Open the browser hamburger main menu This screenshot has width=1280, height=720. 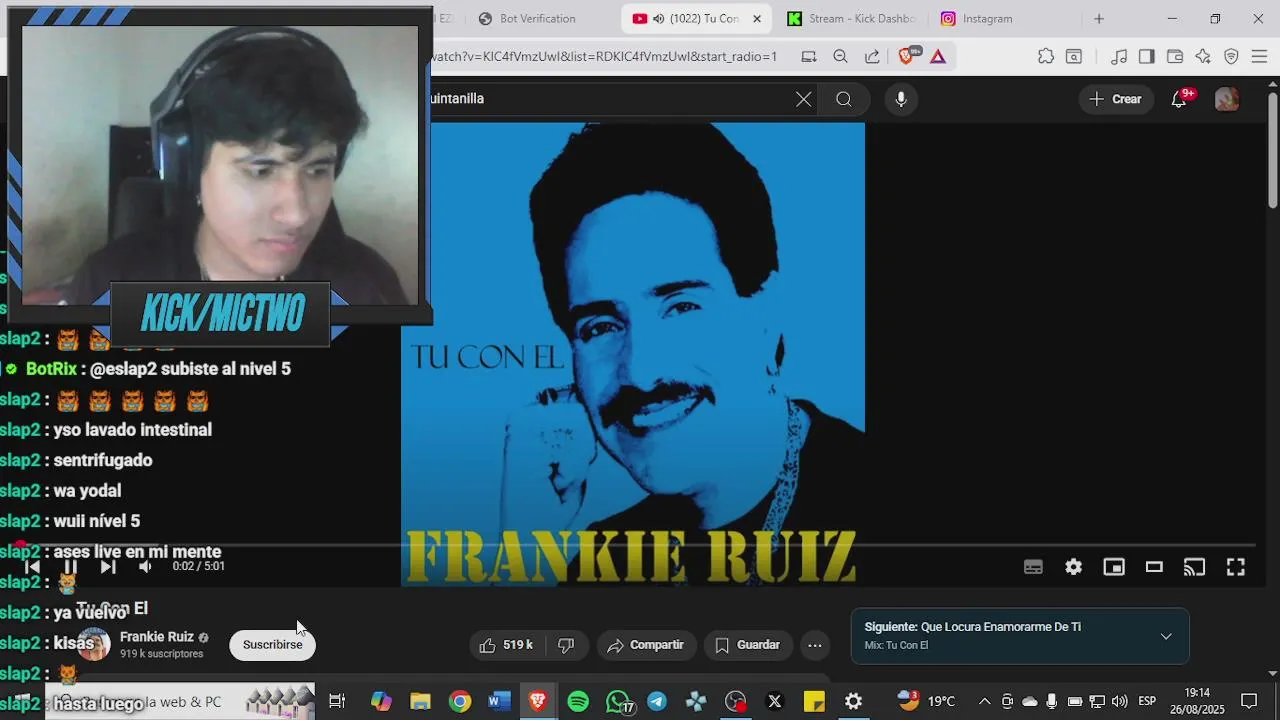1259,57
